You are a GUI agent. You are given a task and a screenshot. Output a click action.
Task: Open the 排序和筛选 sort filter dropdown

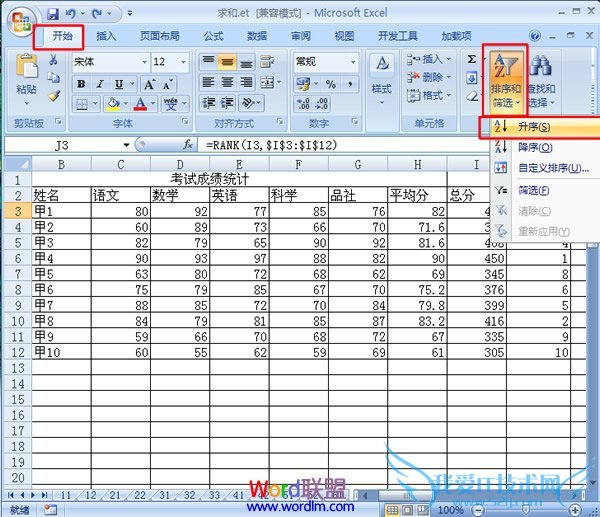[x=505, y=81]
